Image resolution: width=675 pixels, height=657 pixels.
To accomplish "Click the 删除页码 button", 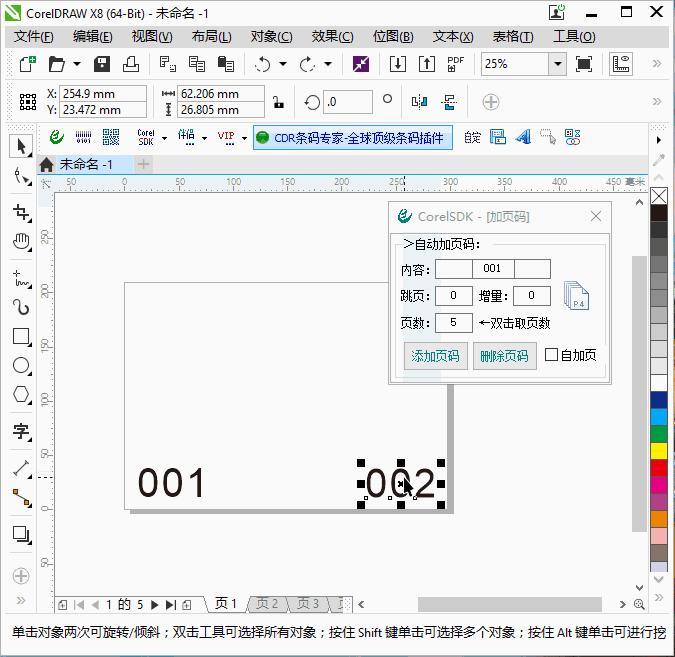I will (x=504, y=356).
